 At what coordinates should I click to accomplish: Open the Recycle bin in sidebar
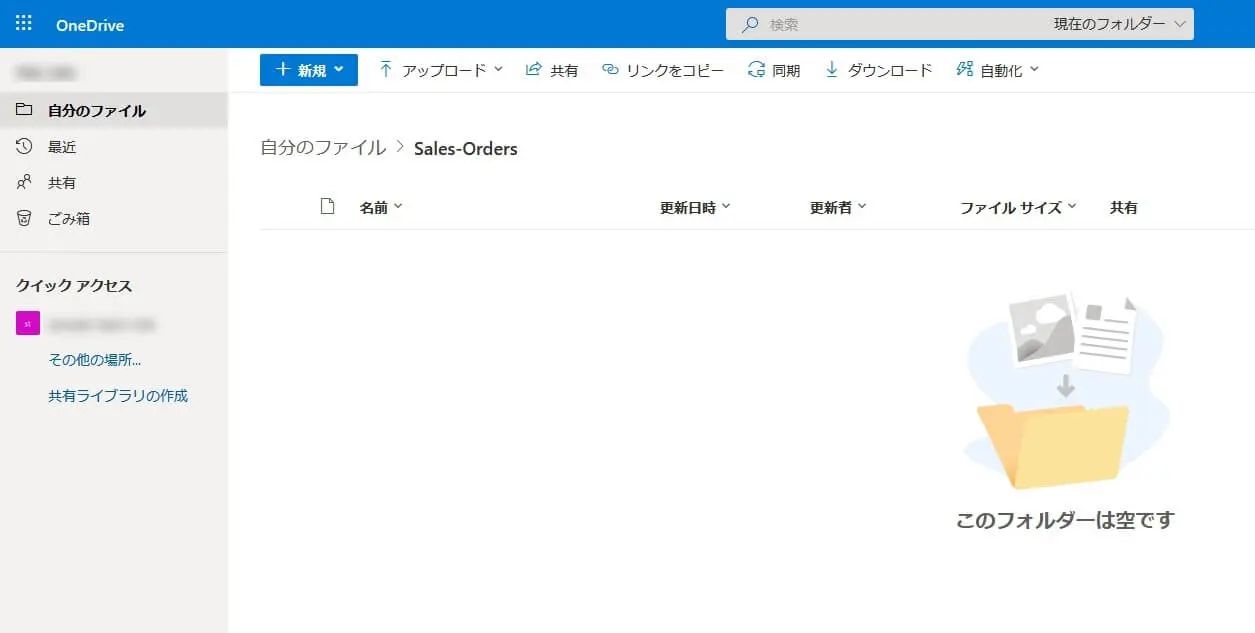click(x=68, y=218)
